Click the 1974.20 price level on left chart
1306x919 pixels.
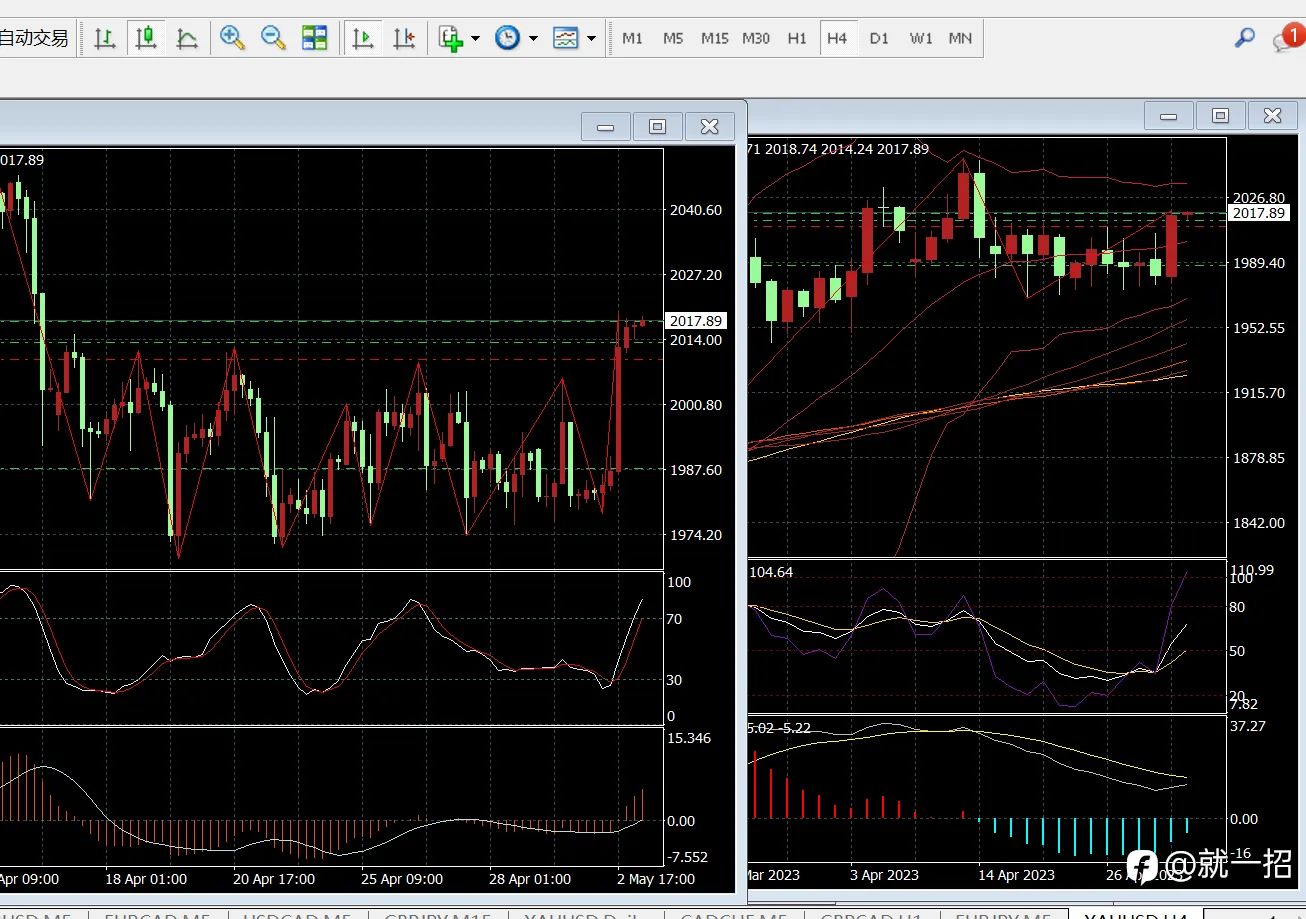(696, 535)
